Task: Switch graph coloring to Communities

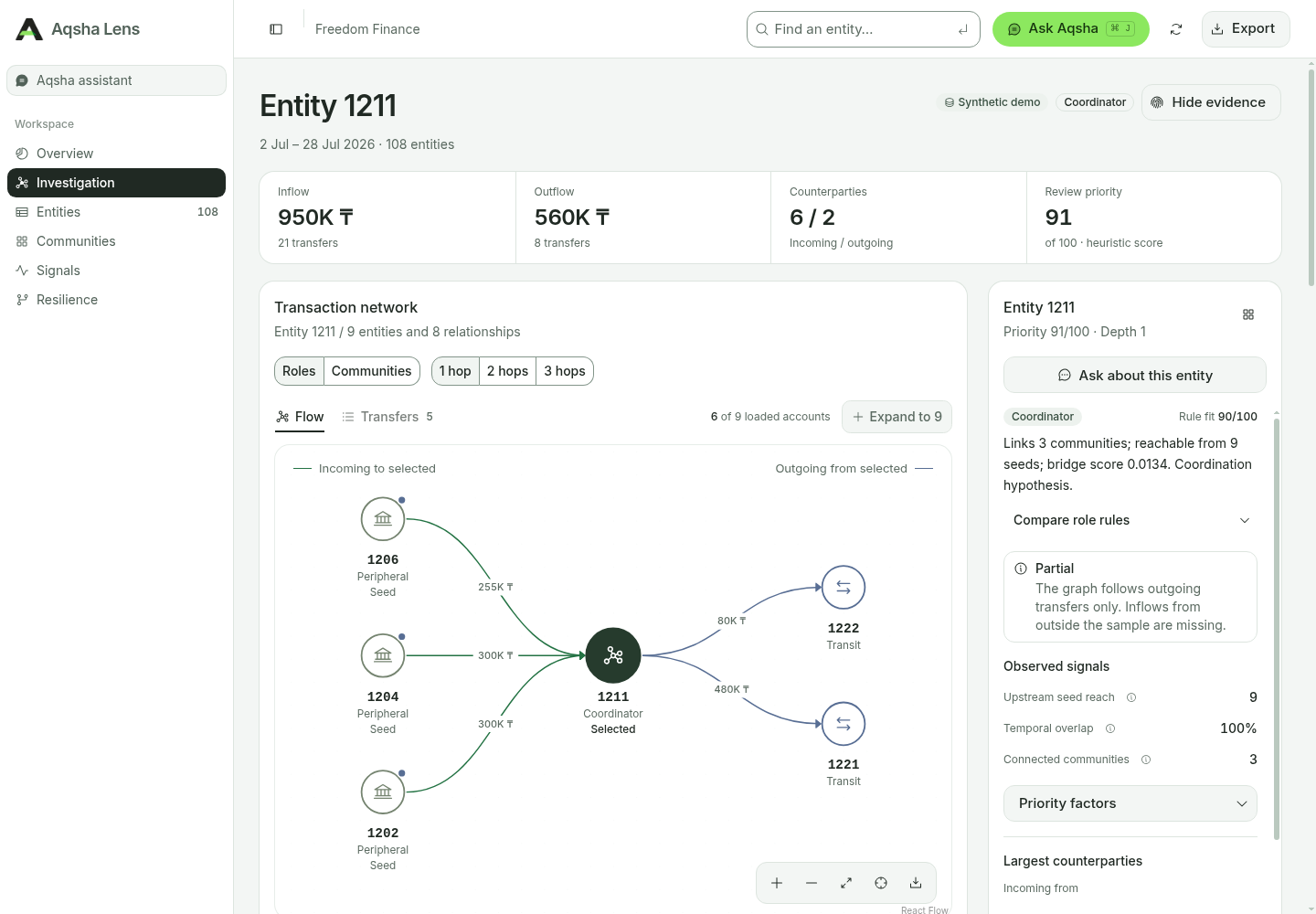Action: [x=371, y=371]
